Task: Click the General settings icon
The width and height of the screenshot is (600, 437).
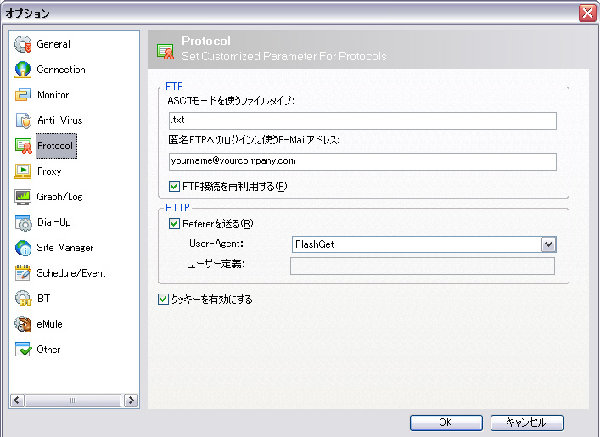Action: click(23, 45)
